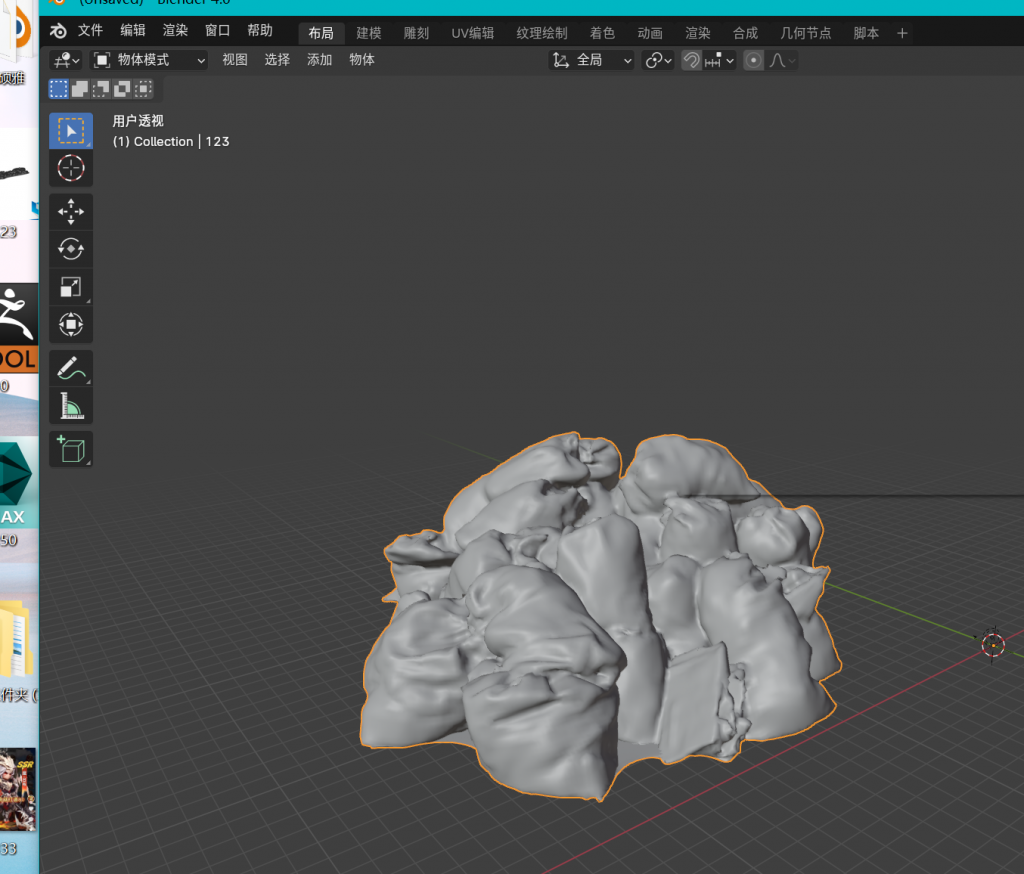
Task: Switch to the 动画 workspace tab
Action: (650, 33)
